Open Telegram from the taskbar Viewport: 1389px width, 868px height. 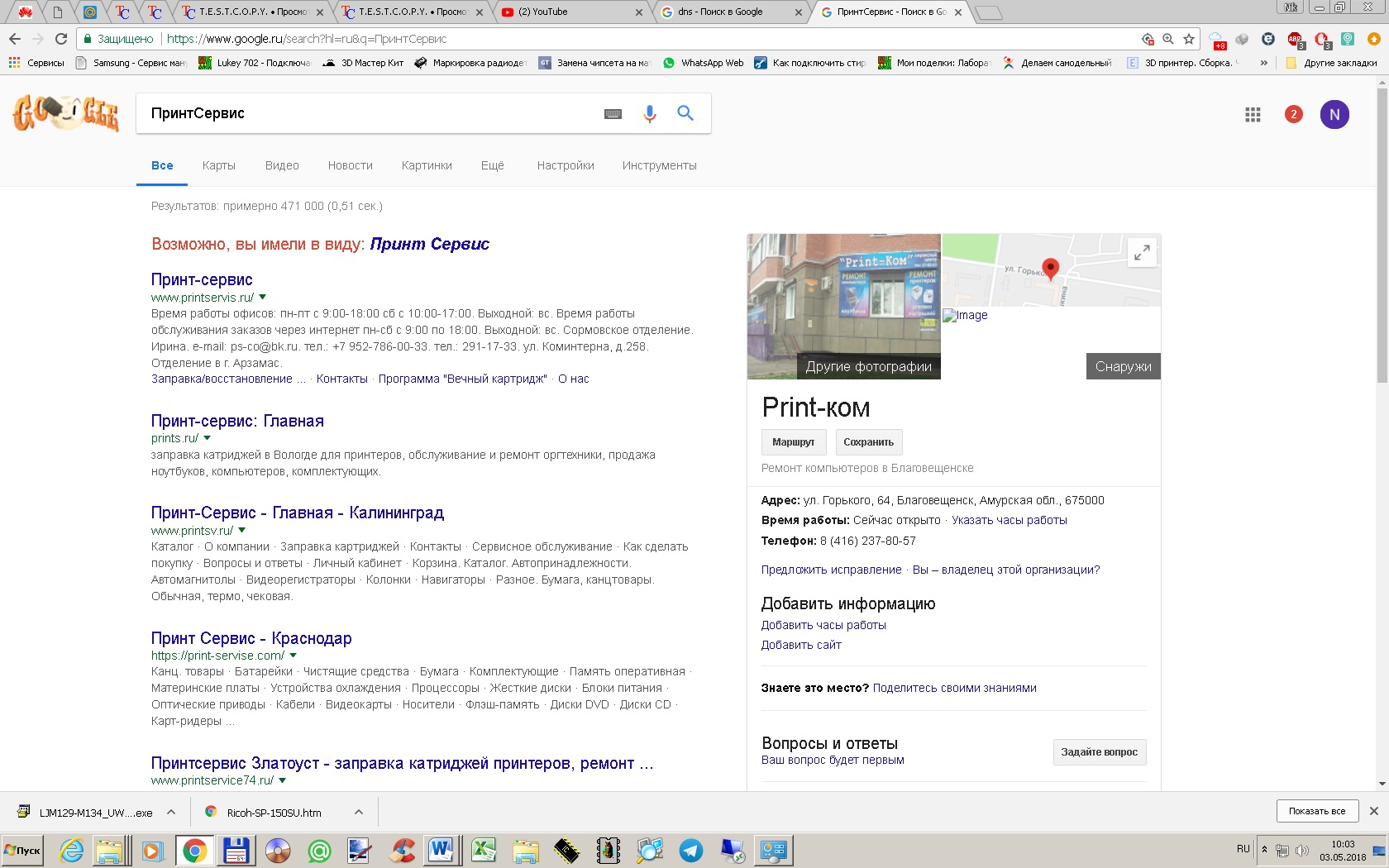pos(691,850)
